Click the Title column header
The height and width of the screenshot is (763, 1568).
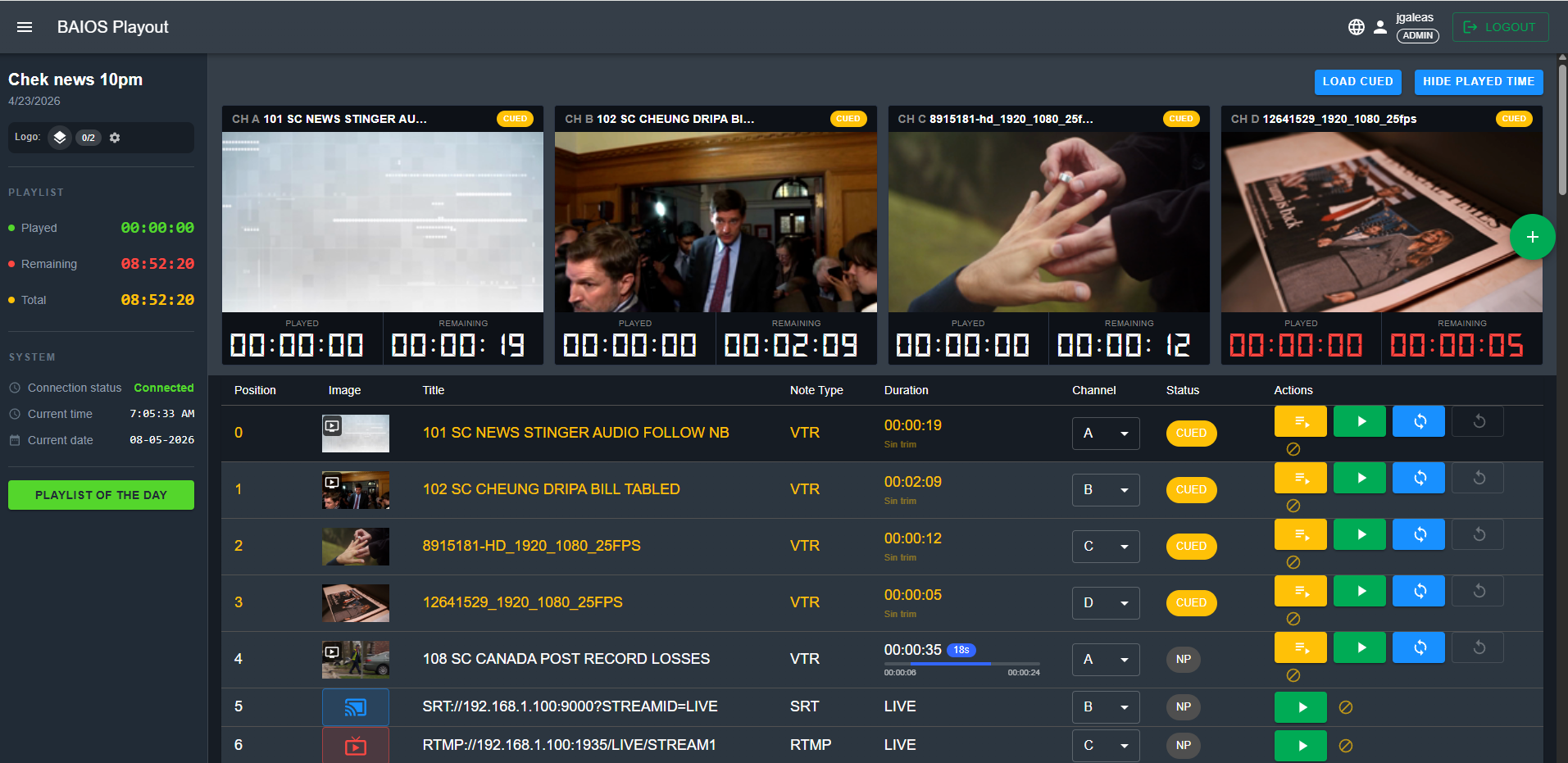tap(434, 390)
